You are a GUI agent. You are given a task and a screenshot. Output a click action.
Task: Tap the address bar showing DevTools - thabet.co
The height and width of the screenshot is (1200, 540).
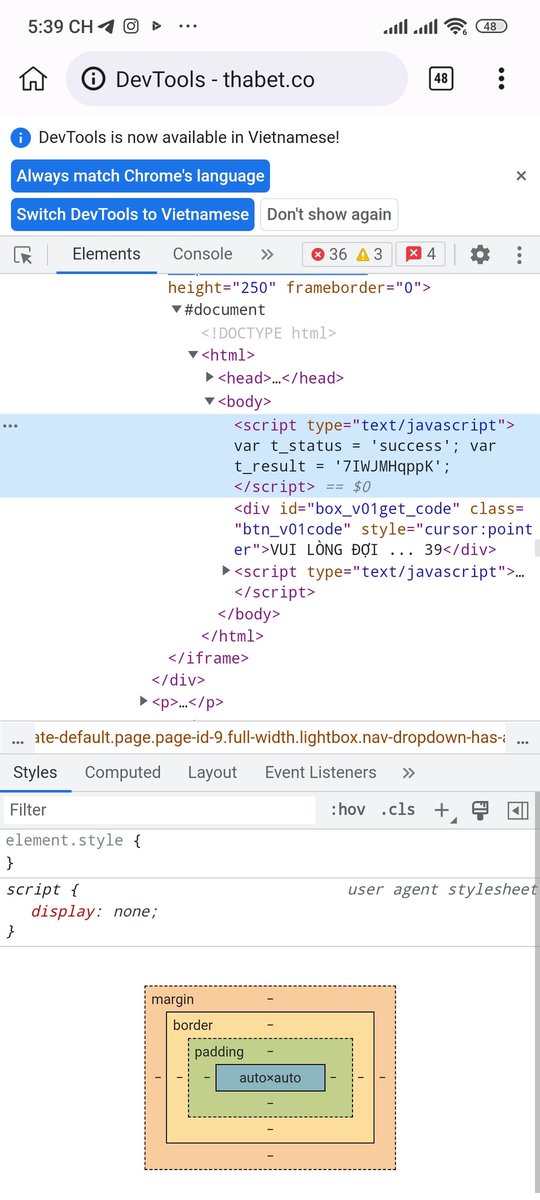(x=237, y=79)
